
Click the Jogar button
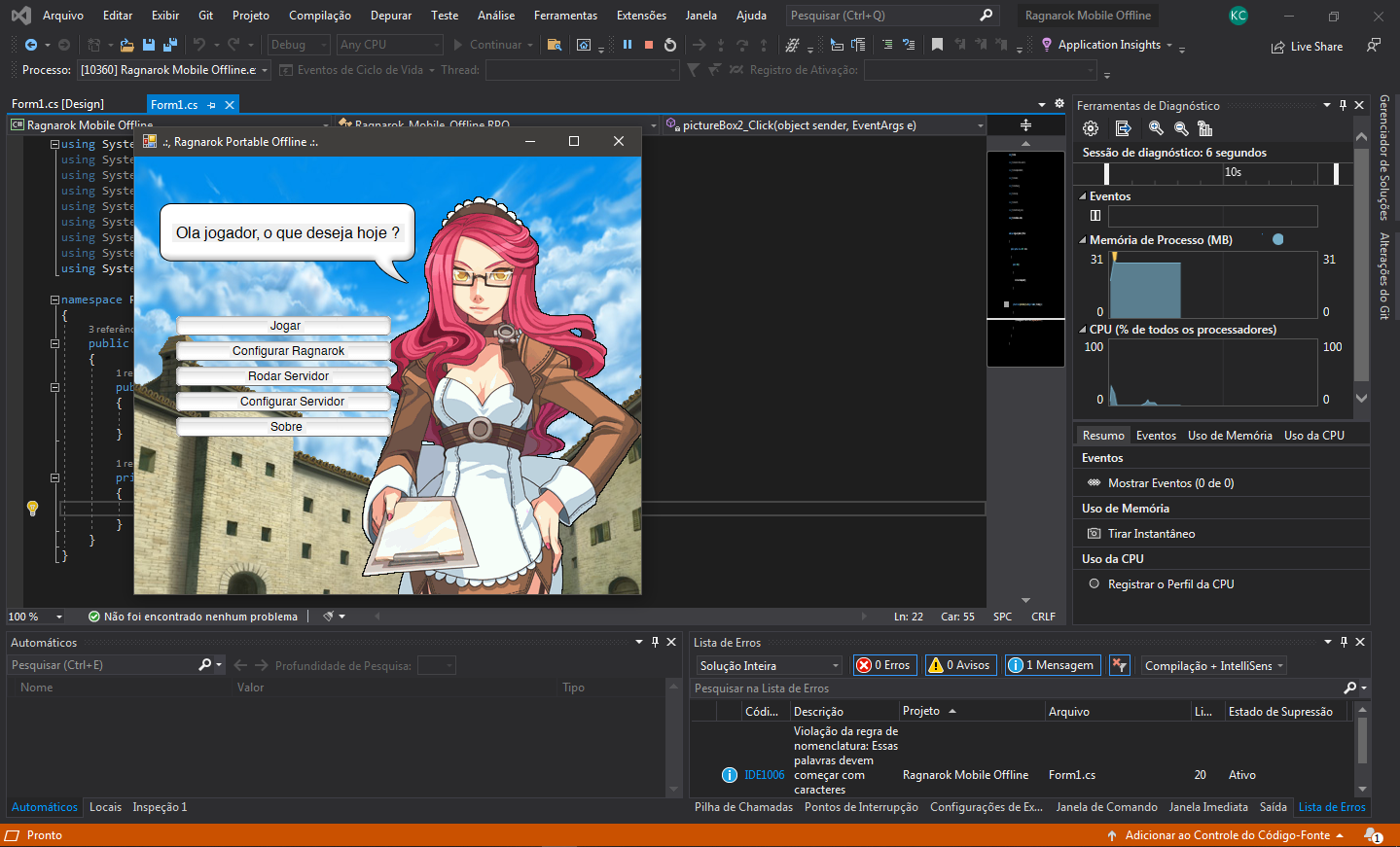pos(284,326)
